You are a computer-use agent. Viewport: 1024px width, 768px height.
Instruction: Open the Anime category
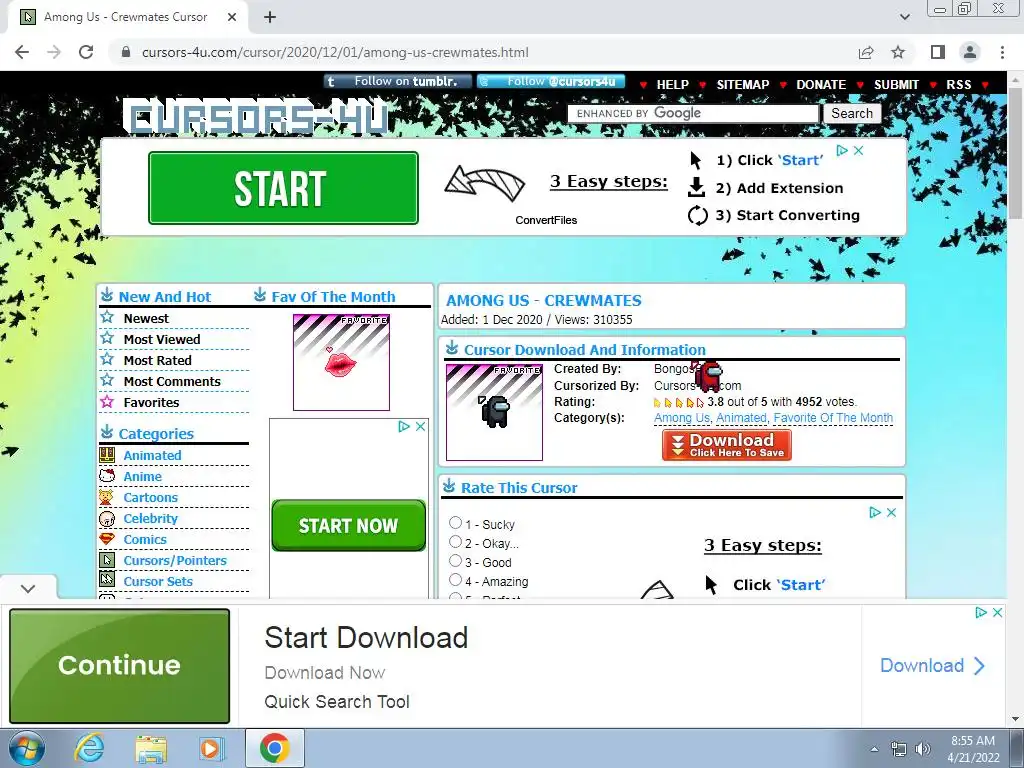coord(142,476)
